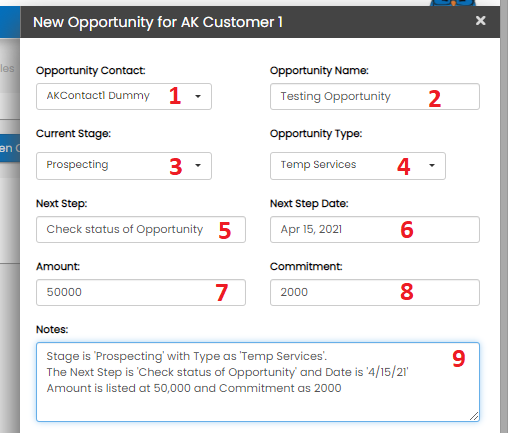This screenshot has height=436, width=508.
Task: Expand the Current Stage Prospecting dropdown
Action: coord(124,166)
